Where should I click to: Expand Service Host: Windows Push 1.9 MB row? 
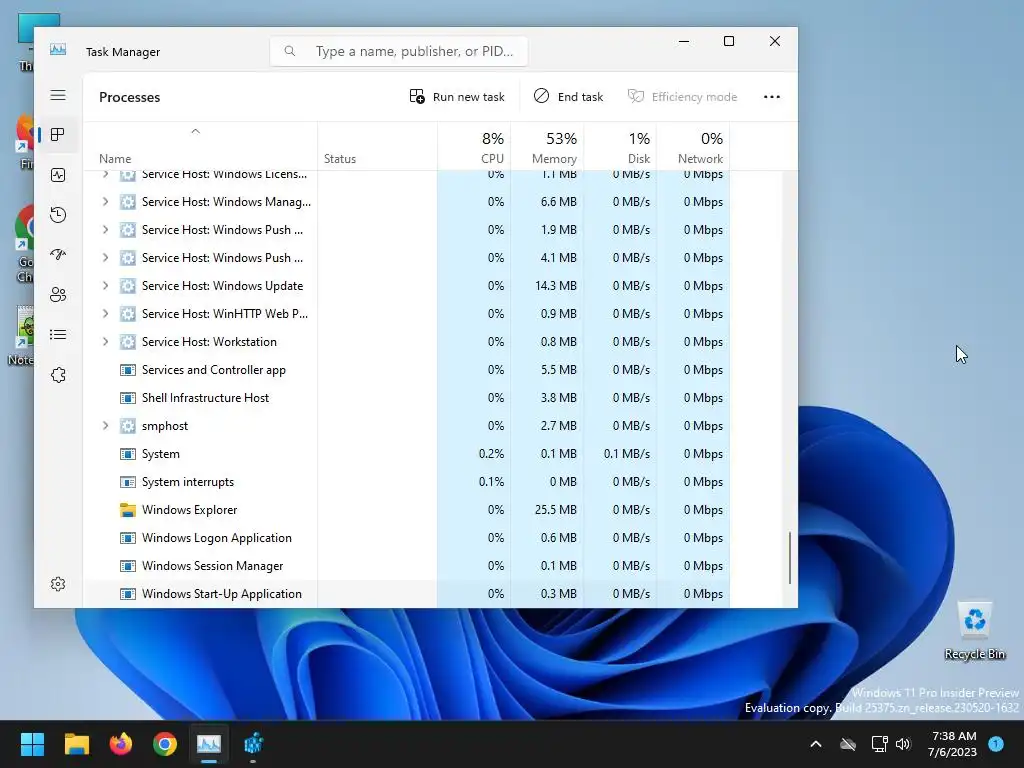pyautogui.click(x=105, y=230)
